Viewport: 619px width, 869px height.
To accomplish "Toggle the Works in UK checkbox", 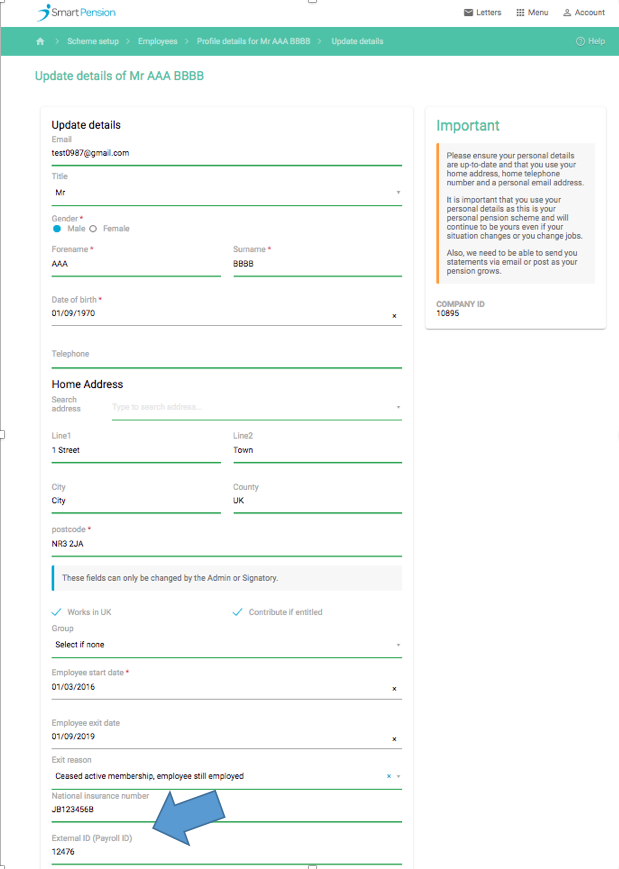I will (x=57, y=612).
